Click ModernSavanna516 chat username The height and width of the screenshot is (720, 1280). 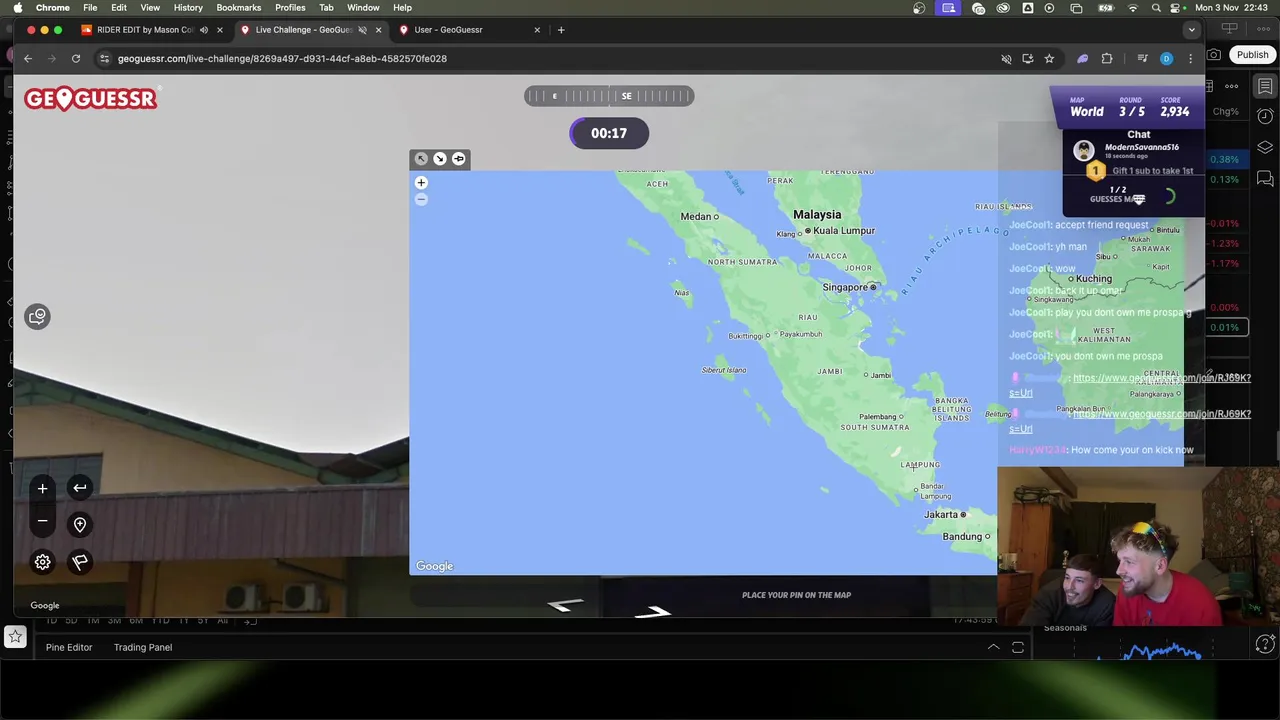tap(1141, 147)
